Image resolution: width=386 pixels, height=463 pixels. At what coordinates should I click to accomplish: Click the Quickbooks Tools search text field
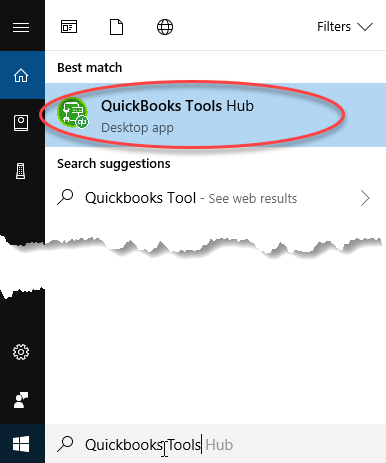215,444
